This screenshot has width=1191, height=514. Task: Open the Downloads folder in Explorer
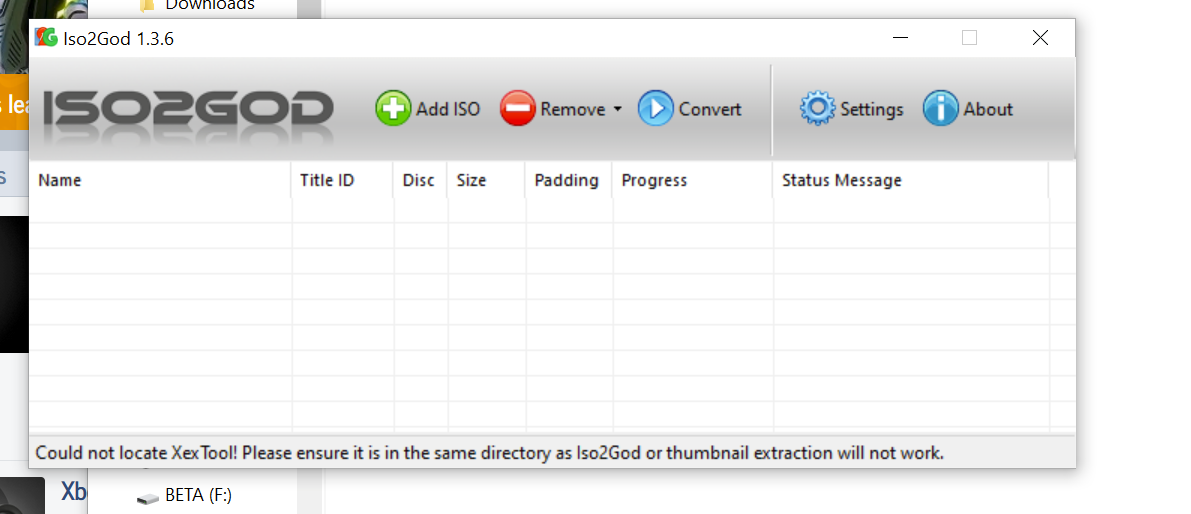point(210,5)
